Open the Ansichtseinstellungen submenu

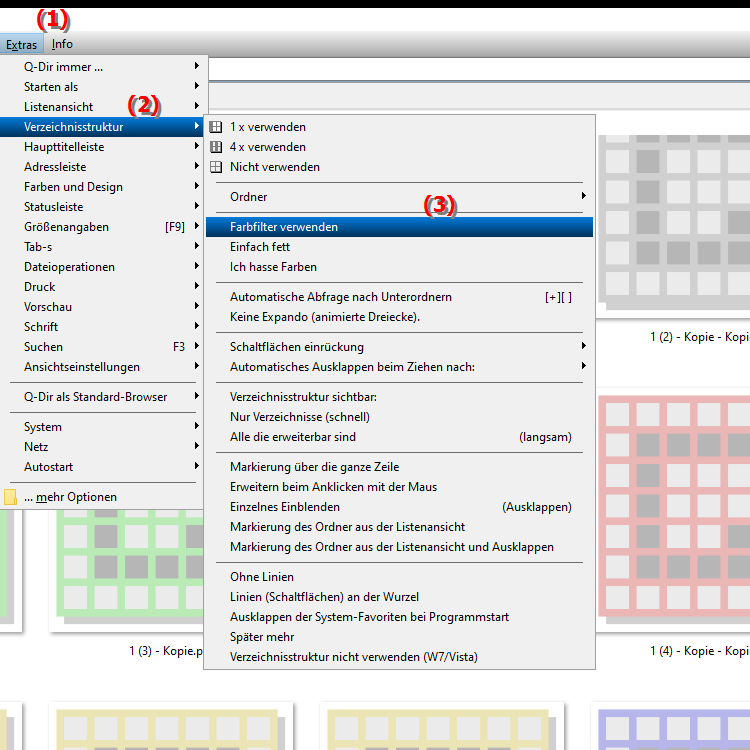click(x=101, y=367)
